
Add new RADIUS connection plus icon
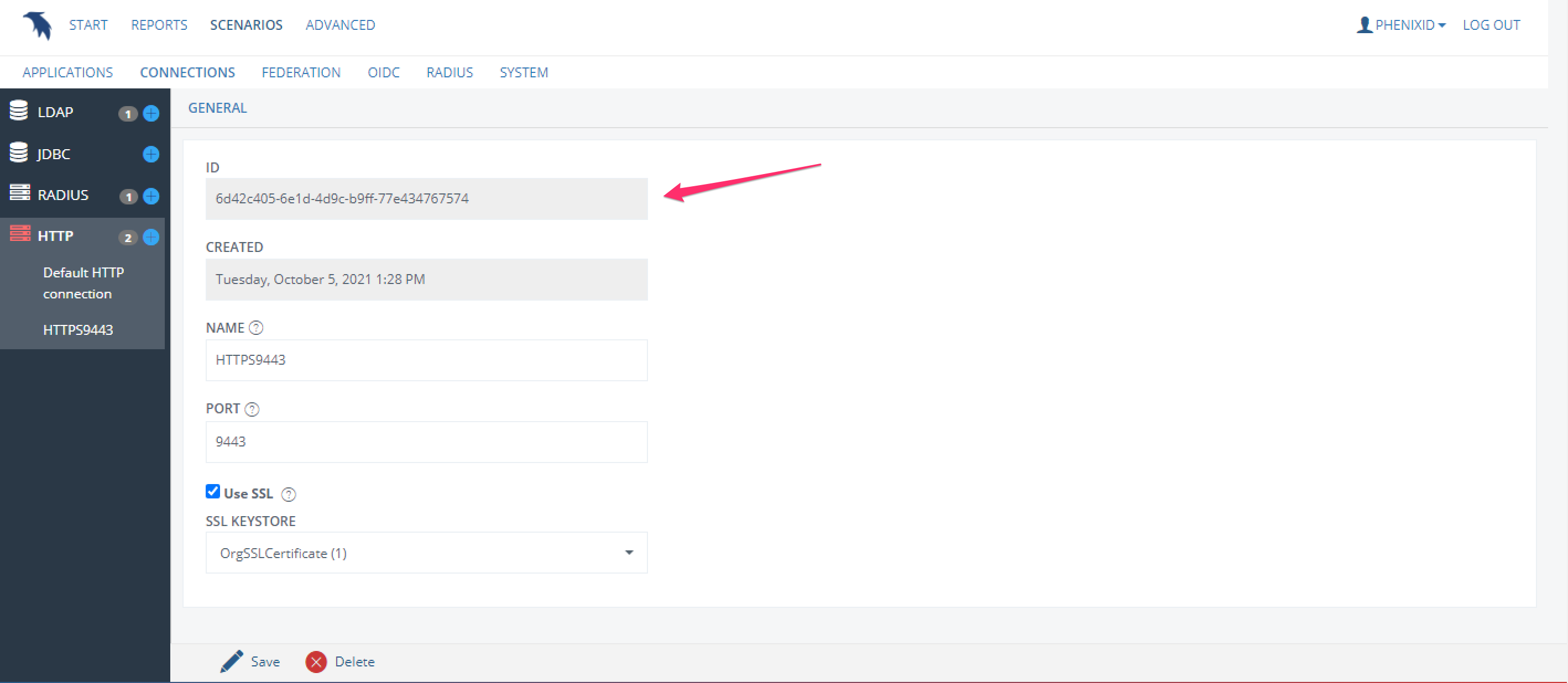[151, 196]
